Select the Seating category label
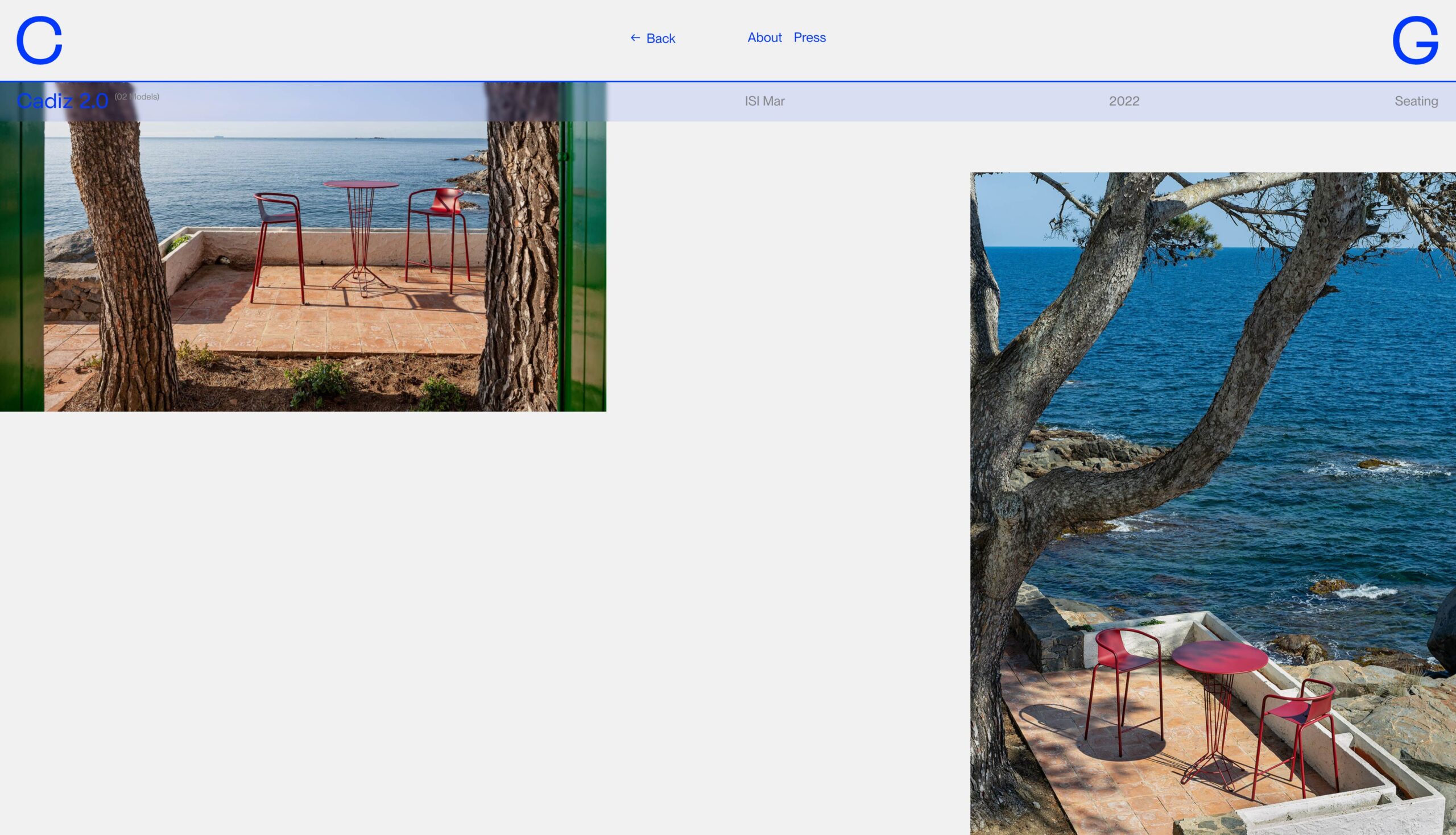This screenshot has width=1456, height=835. point(1415,102)
